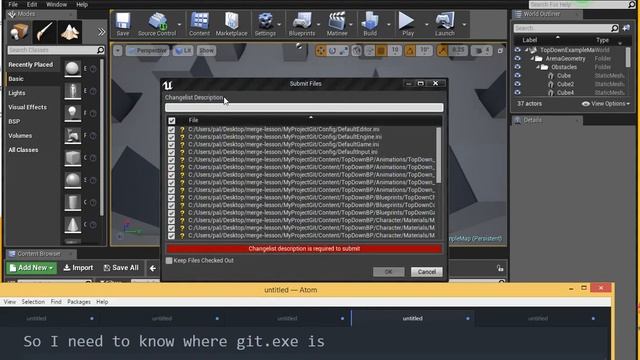Open the Settings toolbar icon
This screenshot has height=360, width=640.
coord(265,24)
